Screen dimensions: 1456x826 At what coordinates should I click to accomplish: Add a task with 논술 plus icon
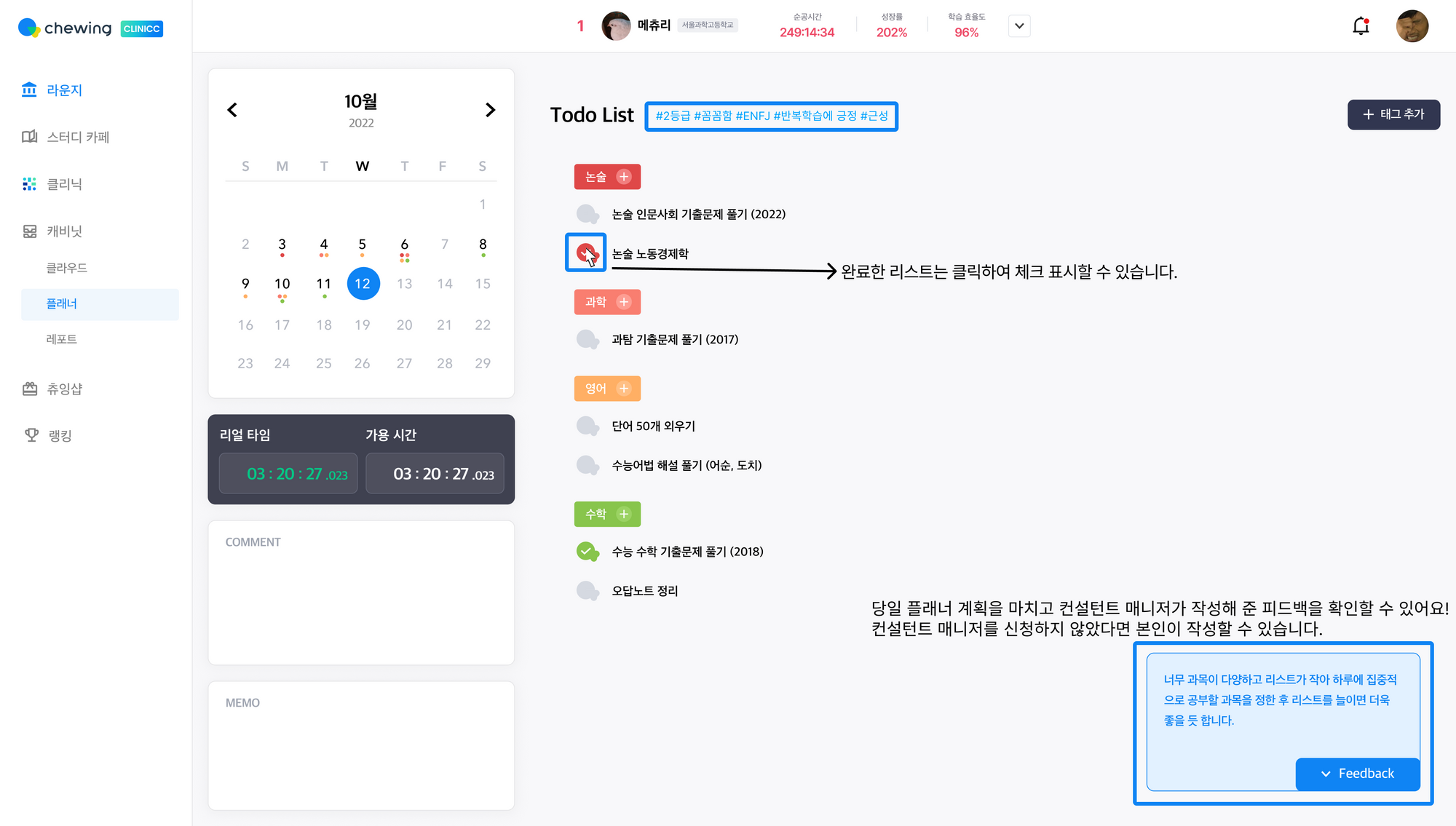624,177
